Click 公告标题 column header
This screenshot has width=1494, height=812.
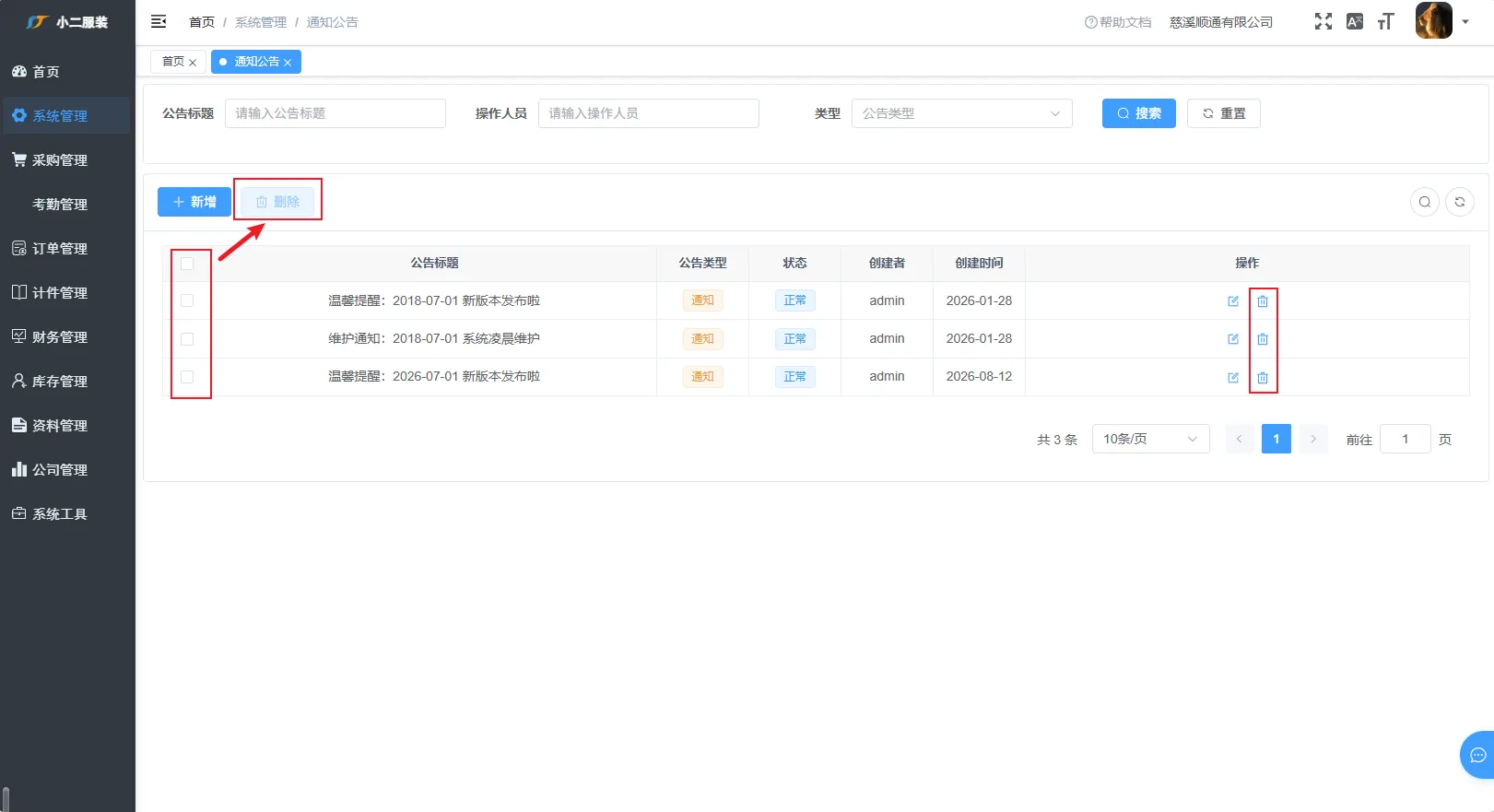pyautogui.click(x=435, y=263)
